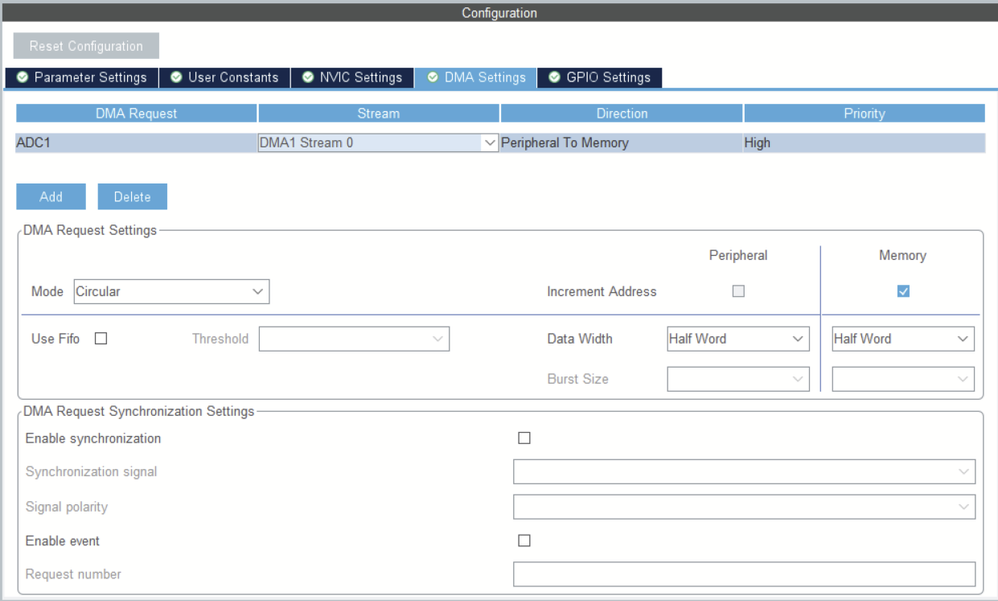Enable the Use Fifo checkbox

click(x=101, y=339)
